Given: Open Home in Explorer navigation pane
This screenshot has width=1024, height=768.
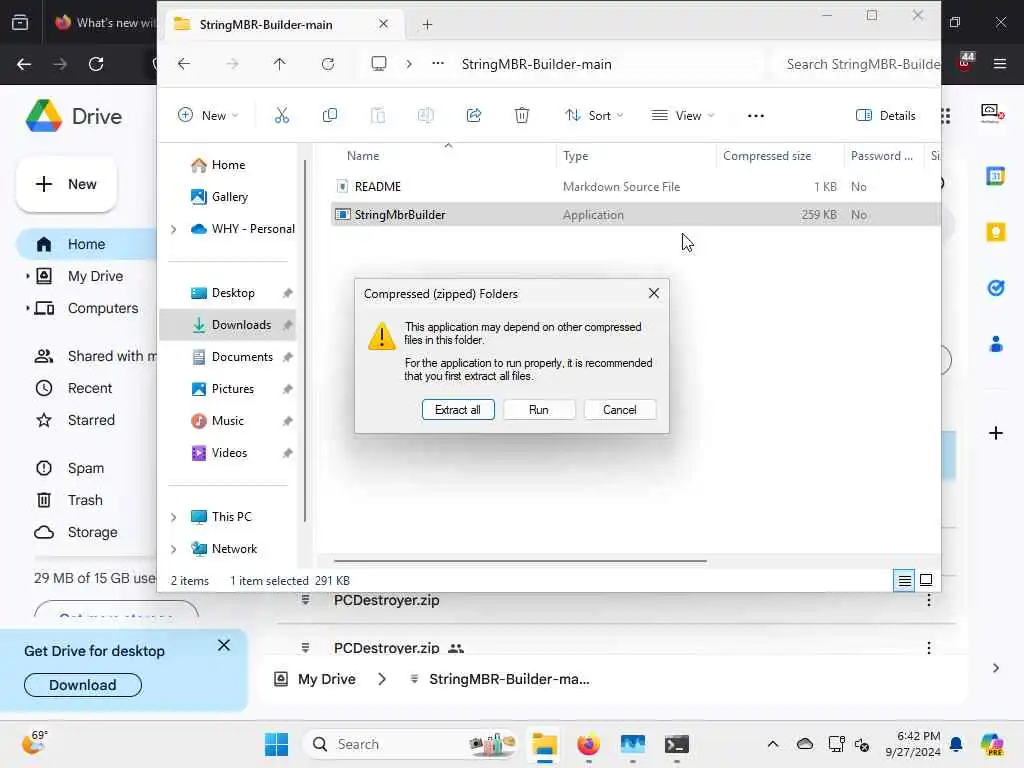Looking at the screenshot, I should (x=228, y=165).
